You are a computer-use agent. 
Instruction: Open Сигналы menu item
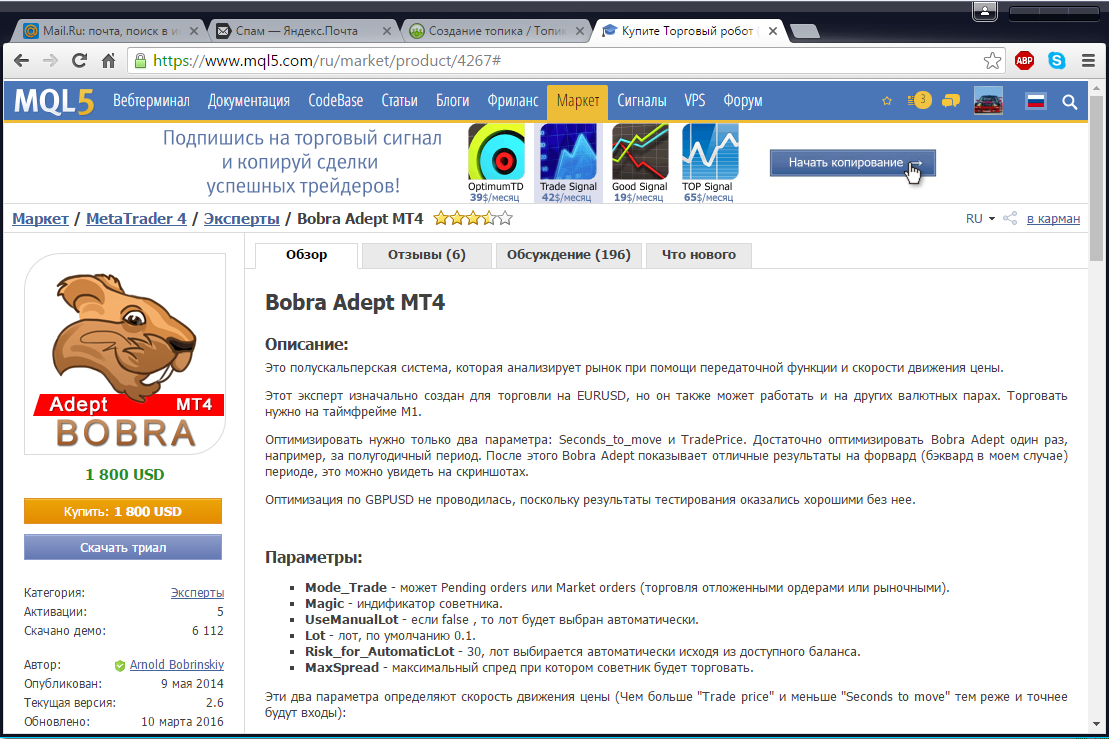click(641, 101)
